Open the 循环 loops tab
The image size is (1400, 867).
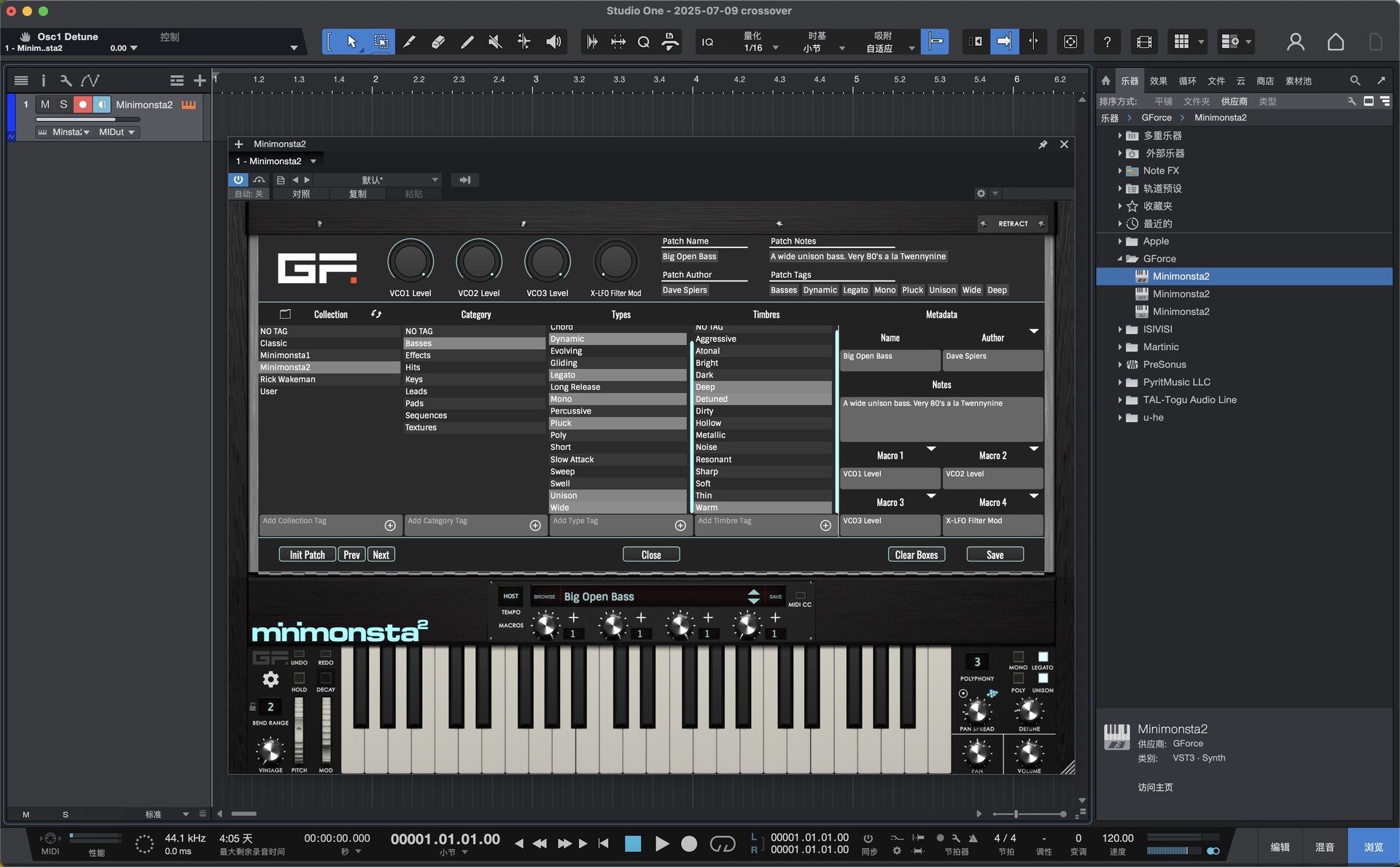point(1187,81)
